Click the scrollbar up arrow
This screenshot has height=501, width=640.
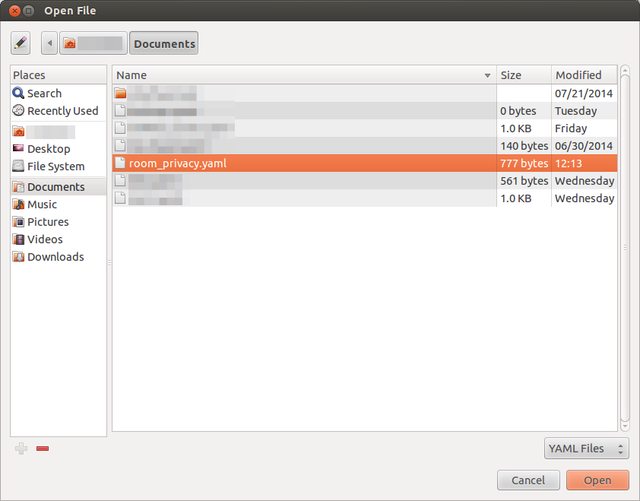point(624,70)
